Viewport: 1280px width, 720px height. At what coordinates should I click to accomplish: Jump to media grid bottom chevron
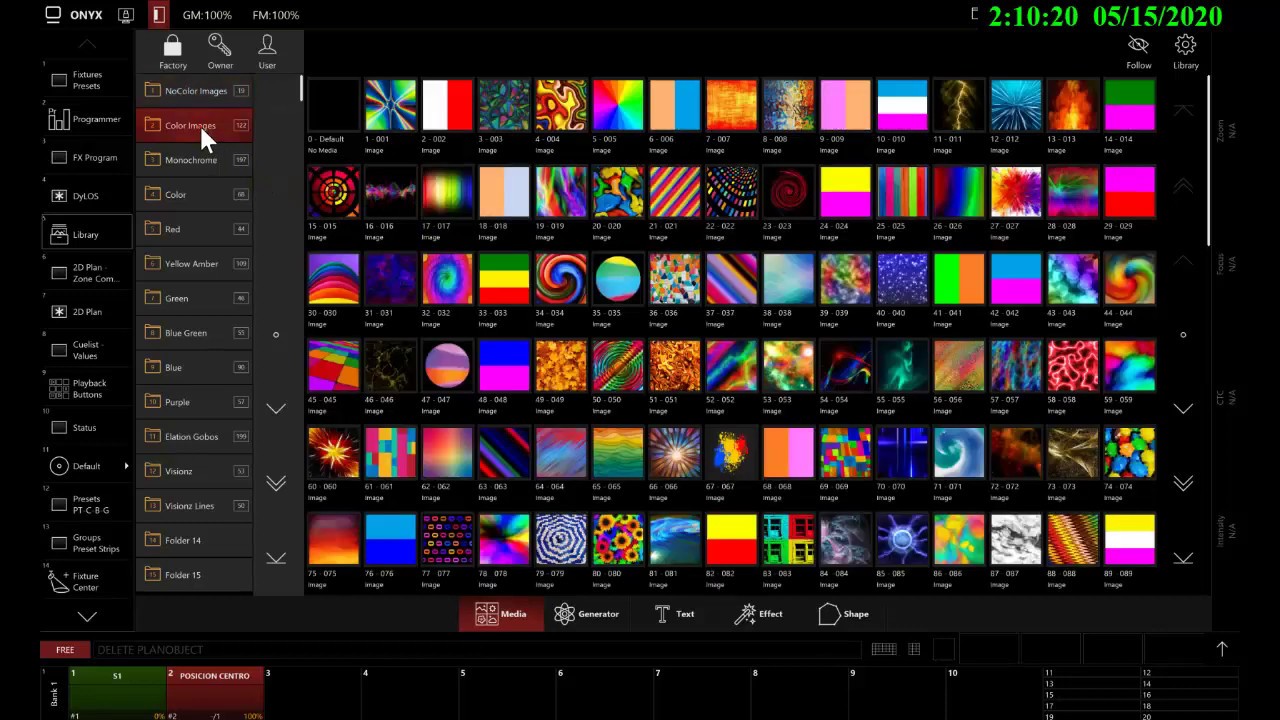click(x=1183, y=558)
